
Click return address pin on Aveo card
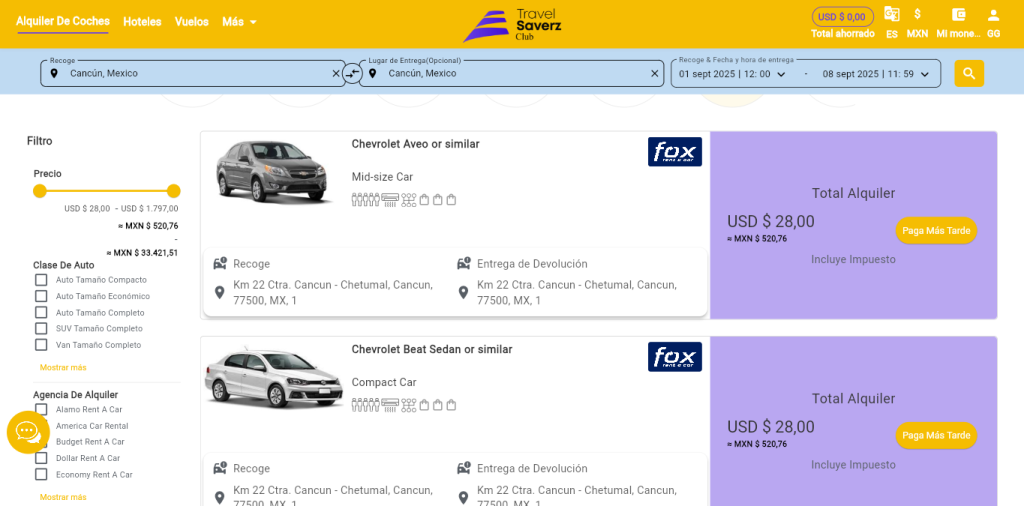(x=463, y=293)
